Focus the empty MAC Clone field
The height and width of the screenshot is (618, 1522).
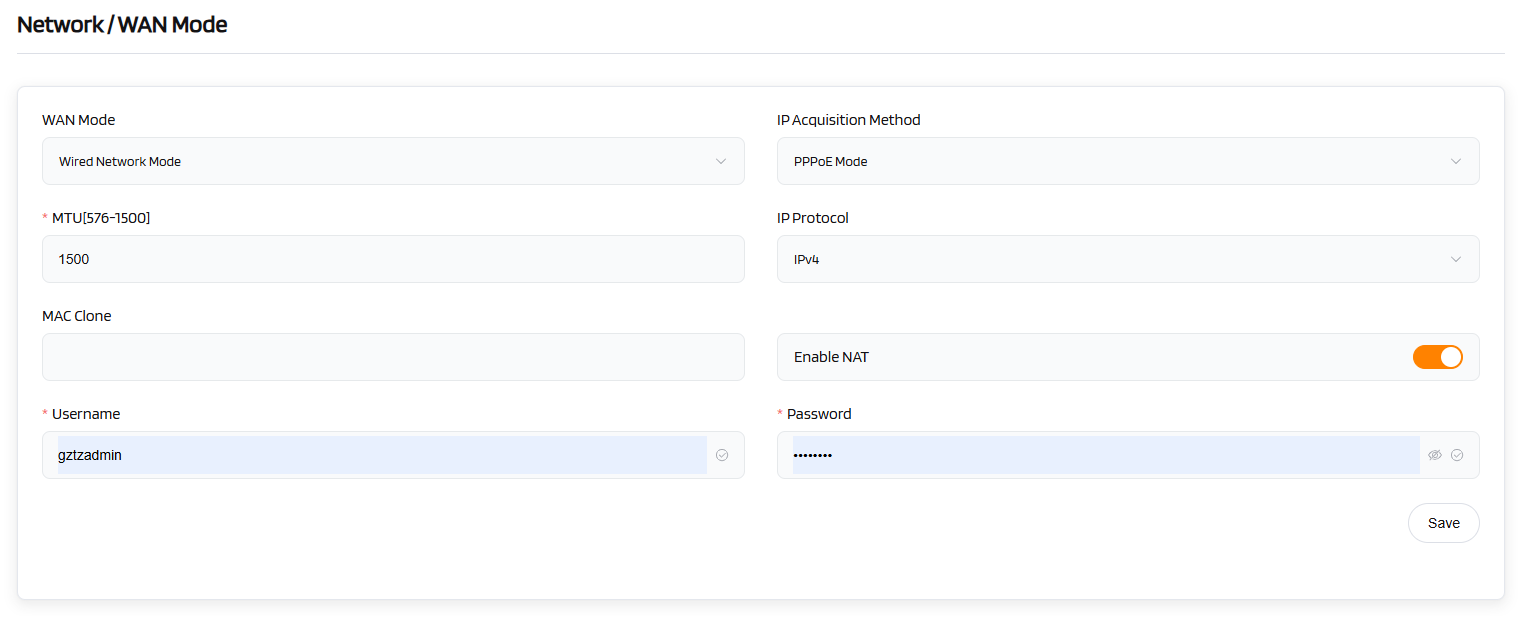point(392,357)
